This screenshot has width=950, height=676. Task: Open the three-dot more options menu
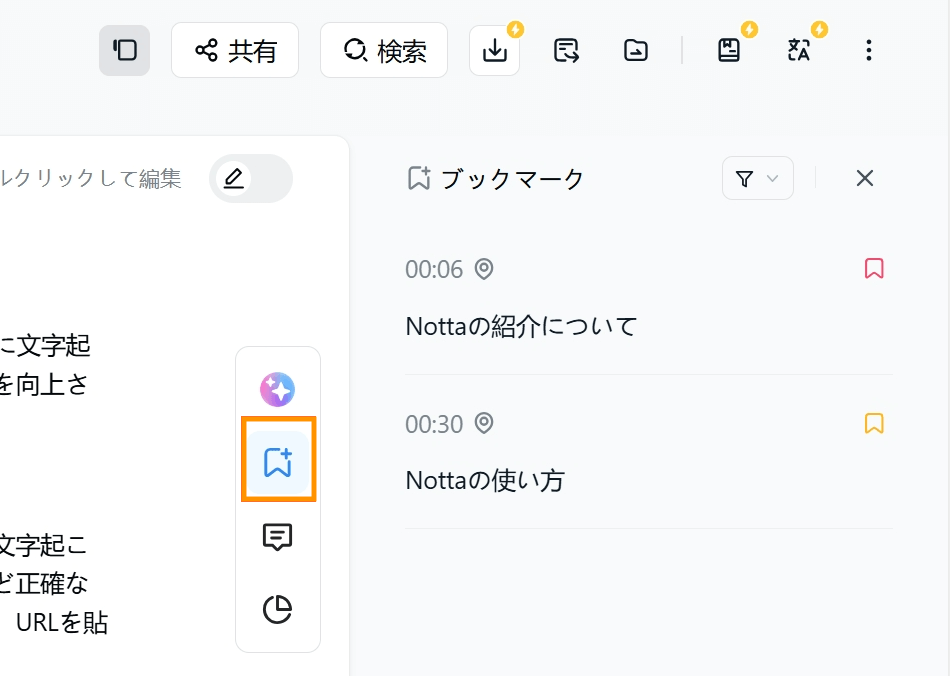click(x=869, y=50)
